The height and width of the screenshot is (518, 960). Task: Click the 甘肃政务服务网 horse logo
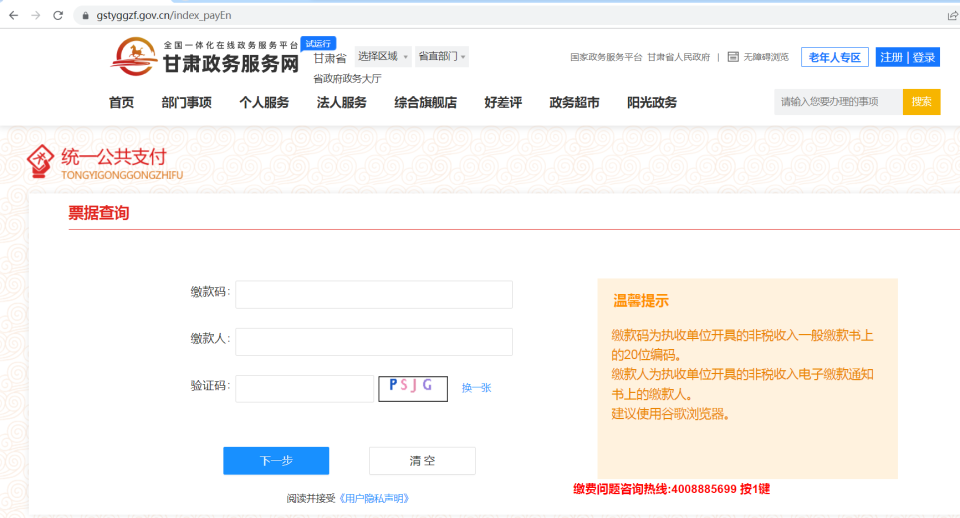point(132,57)
